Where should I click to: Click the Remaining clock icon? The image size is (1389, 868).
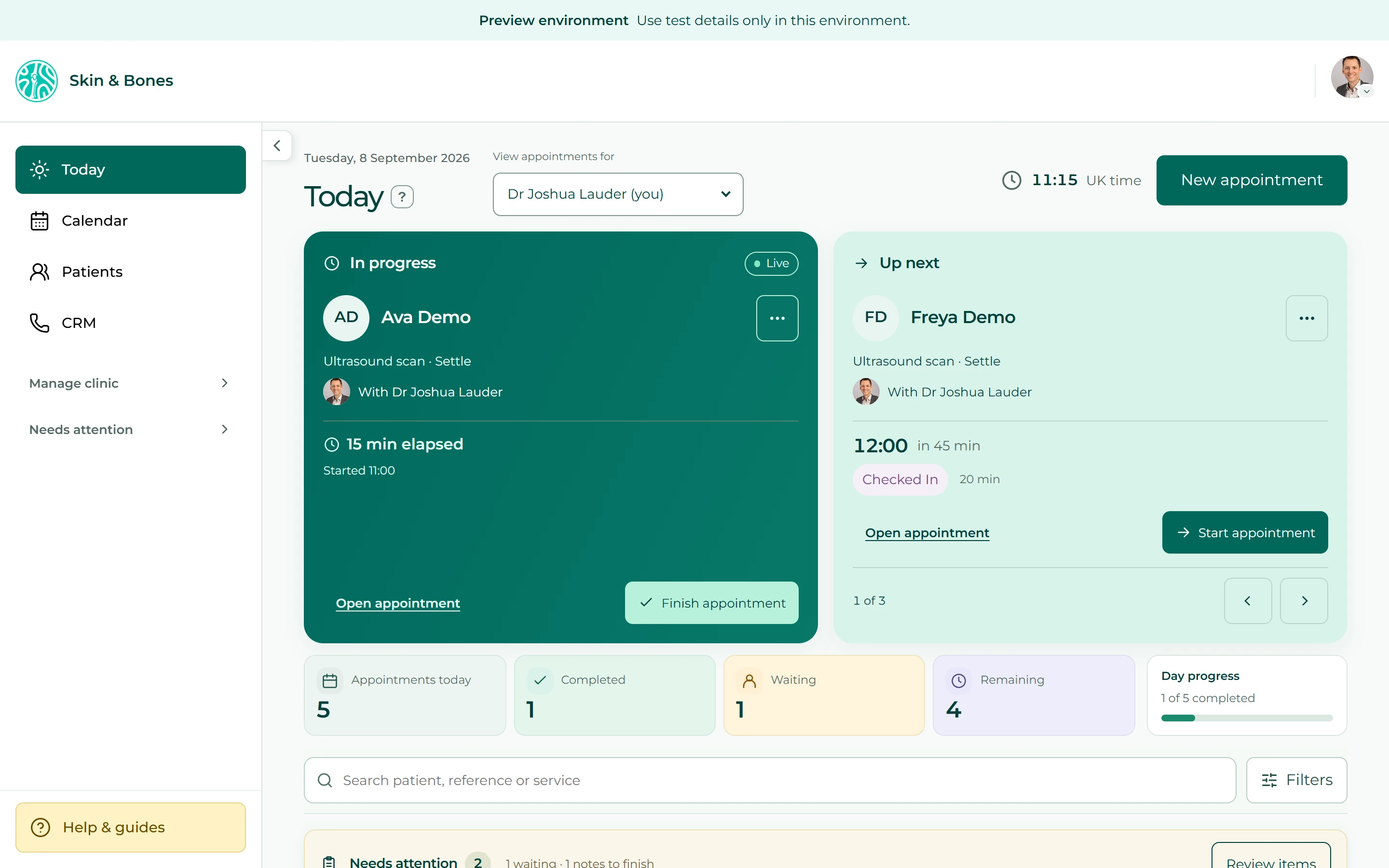point(958,681)
